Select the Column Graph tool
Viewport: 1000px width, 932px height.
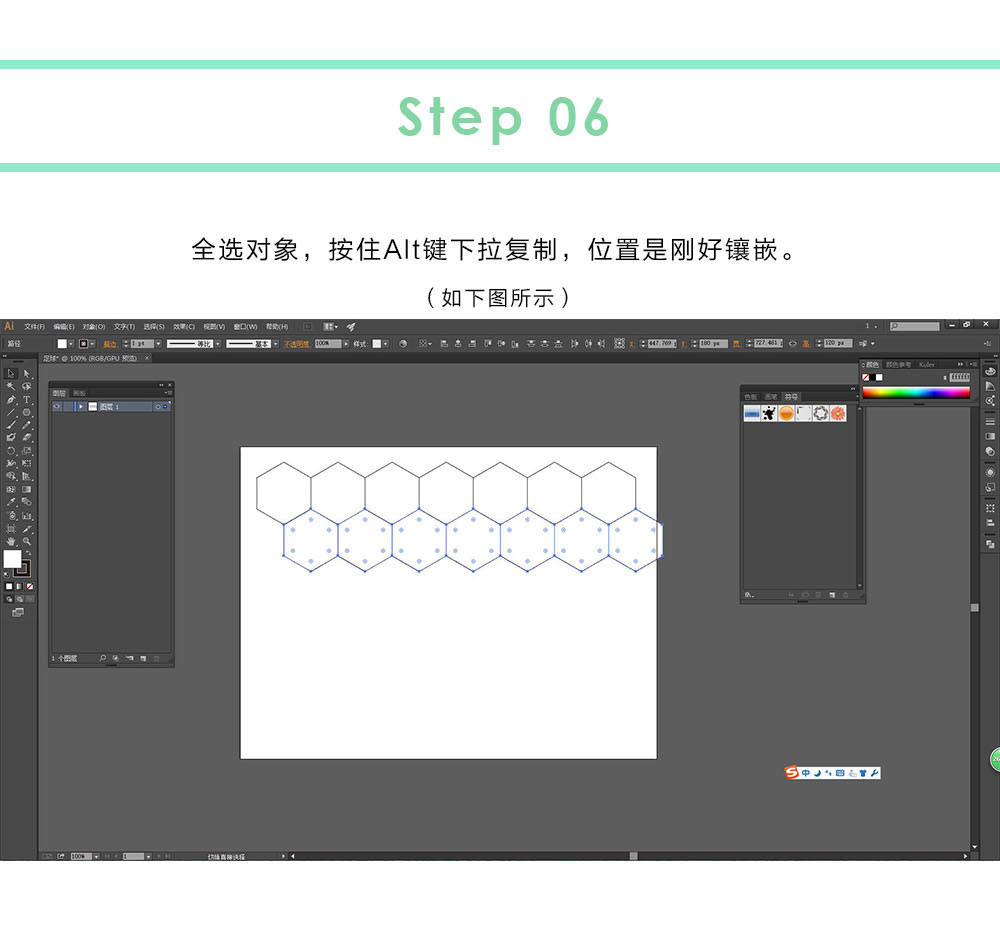coord(27,515)
